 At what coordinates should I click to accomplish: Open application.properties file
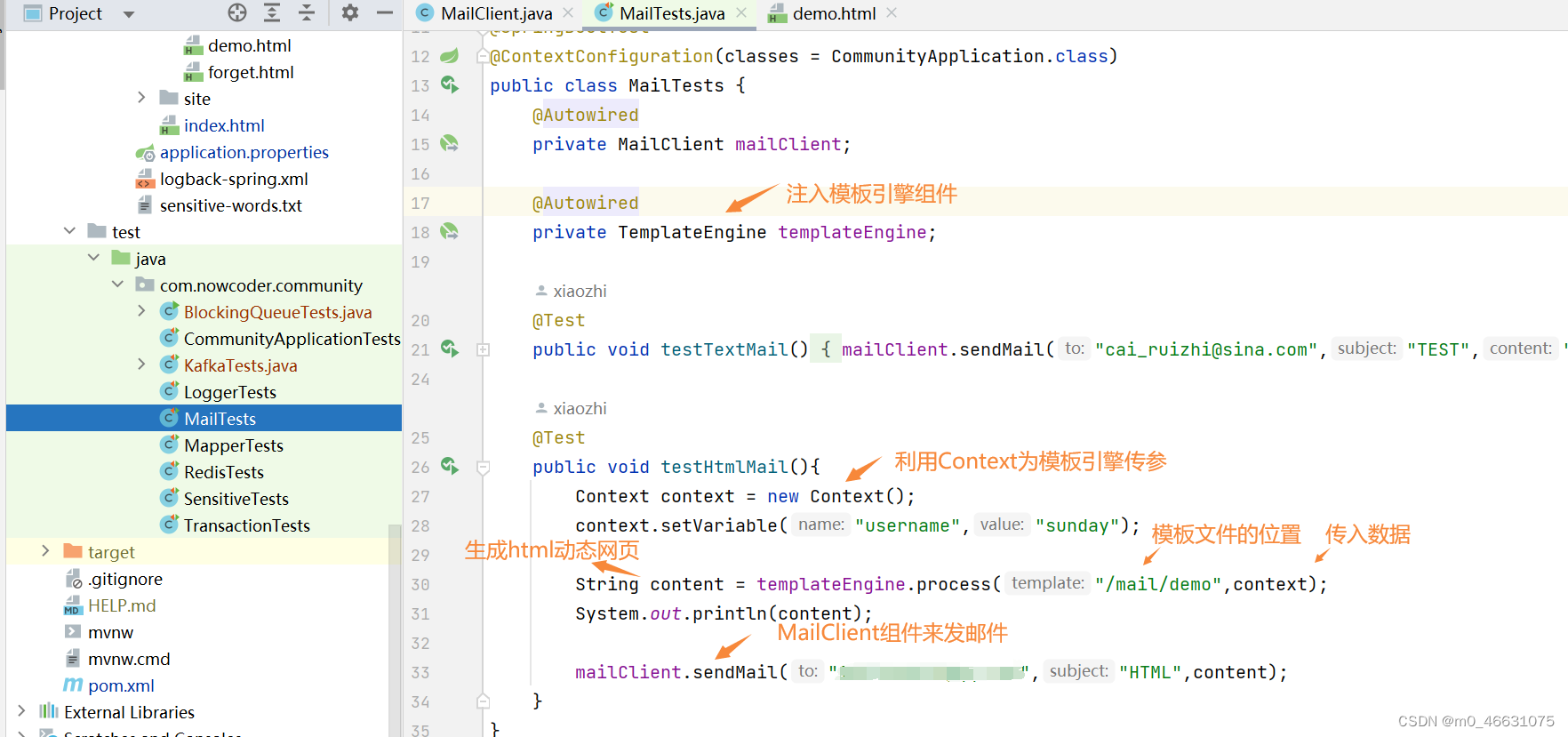click(x=244, y=152)
